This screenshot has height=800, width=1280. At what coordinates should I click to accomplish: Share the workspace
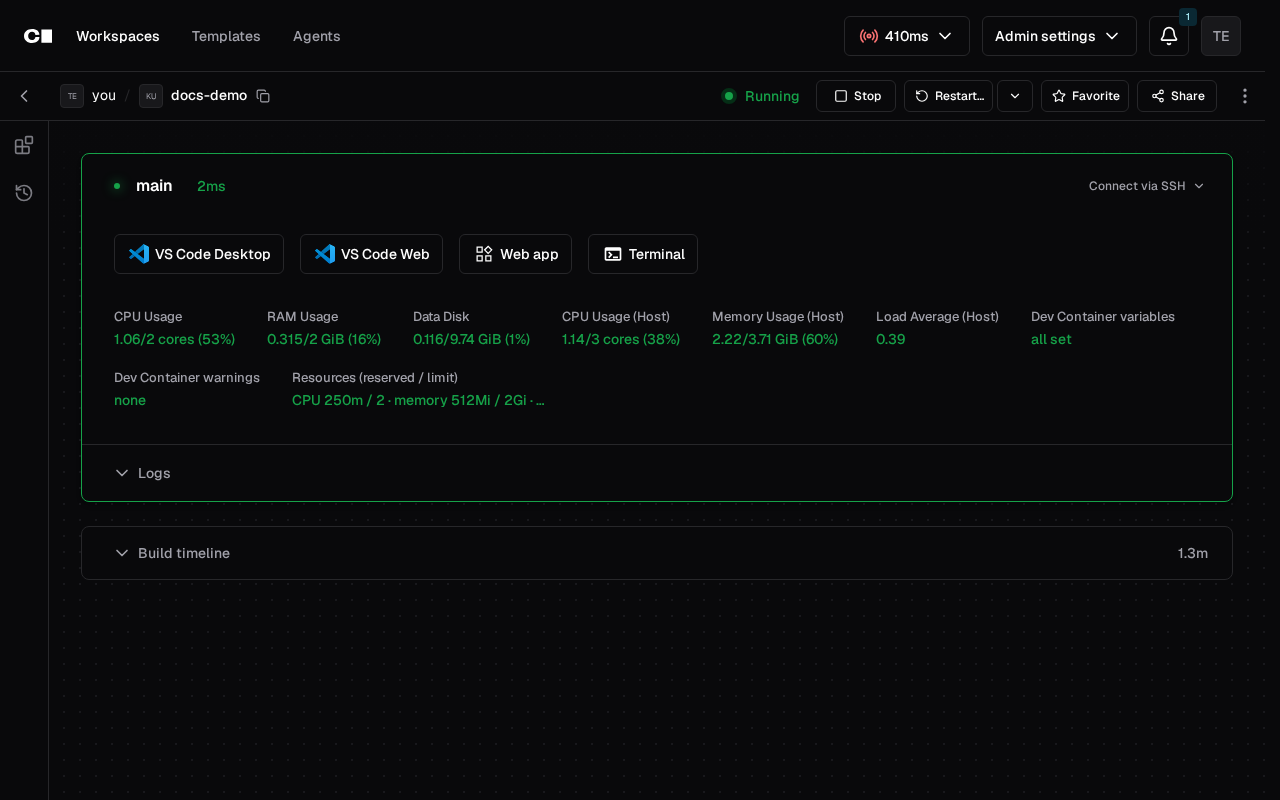1177,96
